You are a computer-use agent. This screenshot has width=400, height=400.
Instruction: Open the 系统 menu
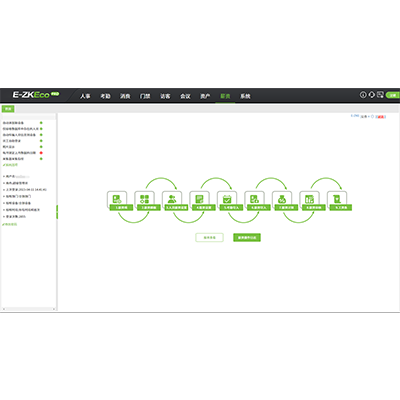(x=245, y=96)
